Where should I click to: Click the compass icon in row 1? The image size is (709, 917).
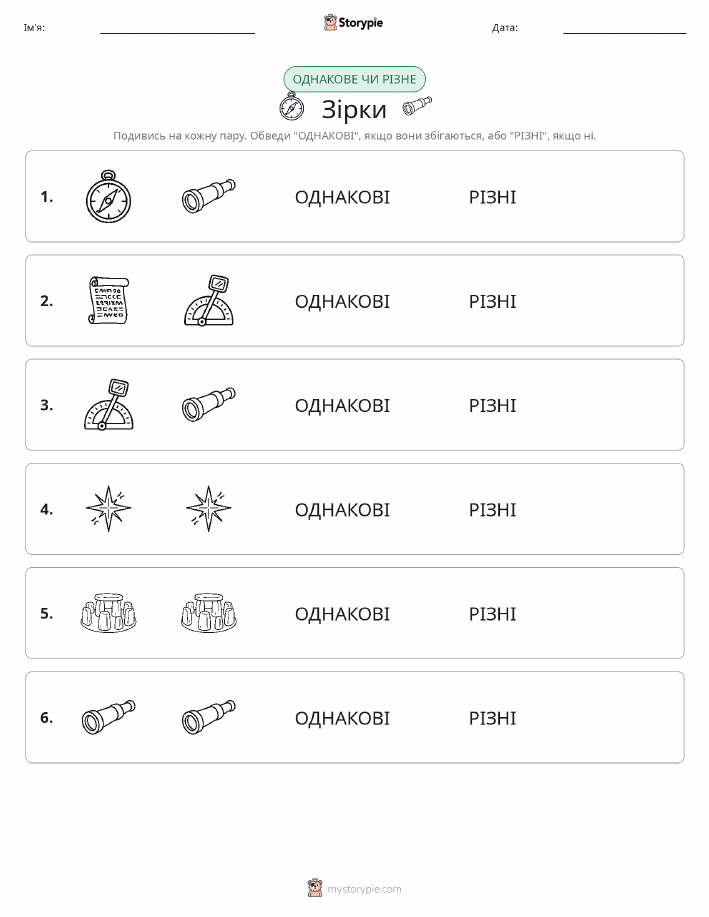click(108, 196)
